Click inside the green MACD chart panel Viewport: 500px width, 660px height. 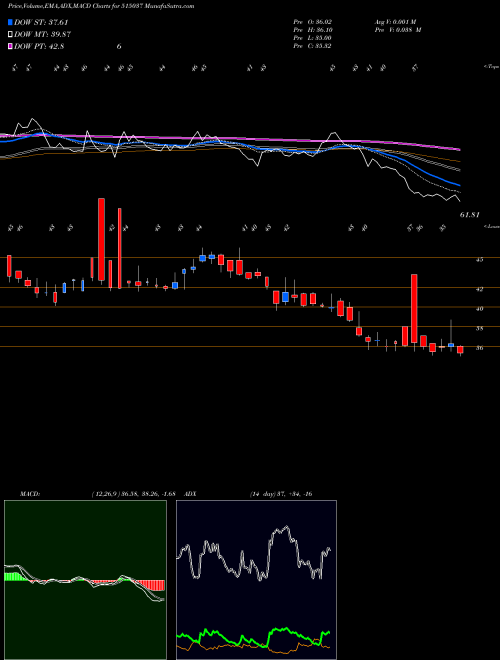pos(85,580)
